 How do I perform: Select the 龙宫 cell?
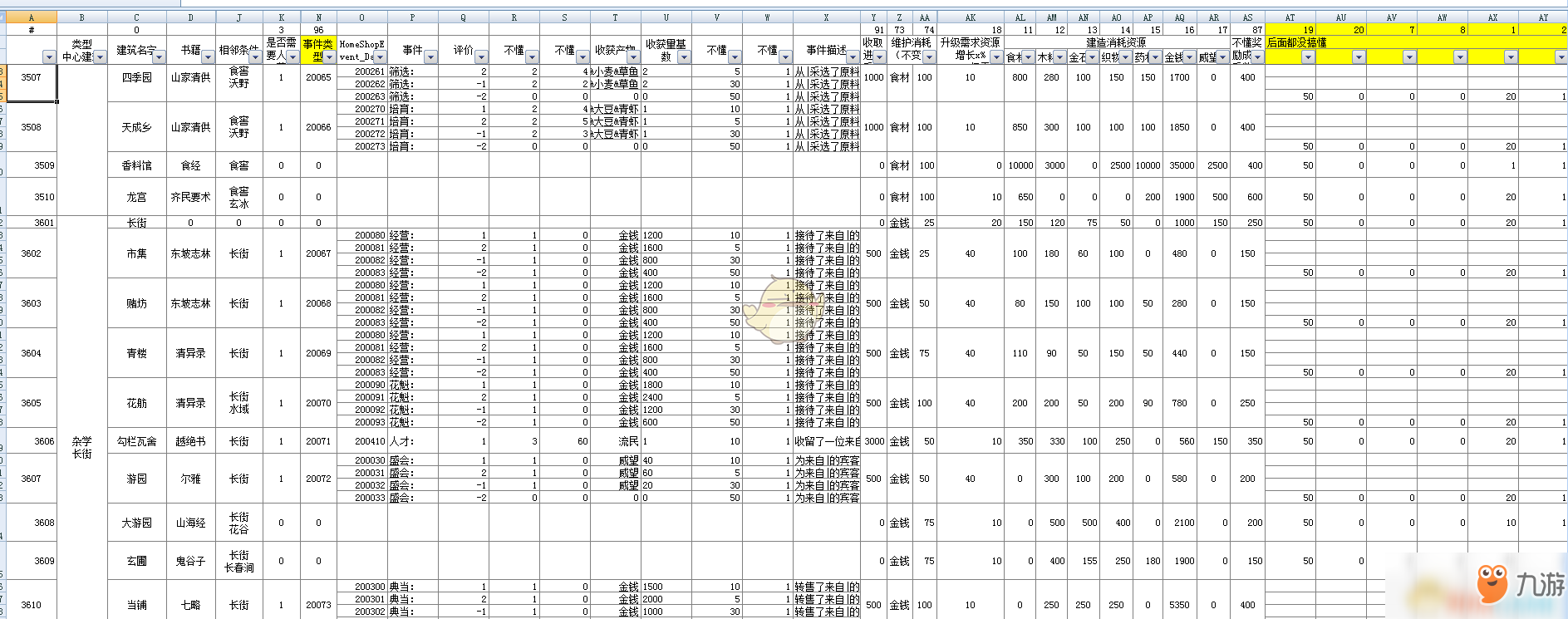coord(137,197)
